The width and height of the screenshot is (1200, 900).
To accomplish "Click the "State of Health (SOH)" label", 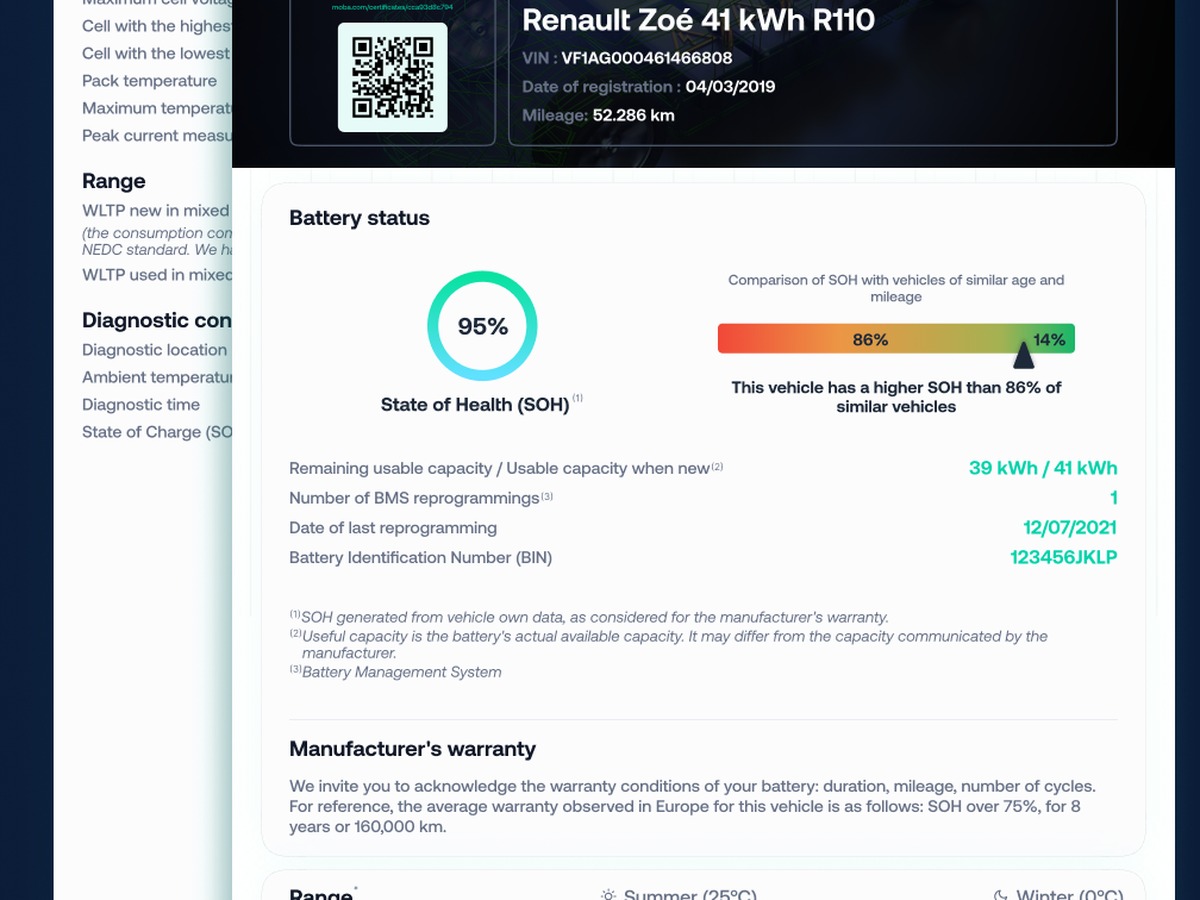I will coord(475,405).
